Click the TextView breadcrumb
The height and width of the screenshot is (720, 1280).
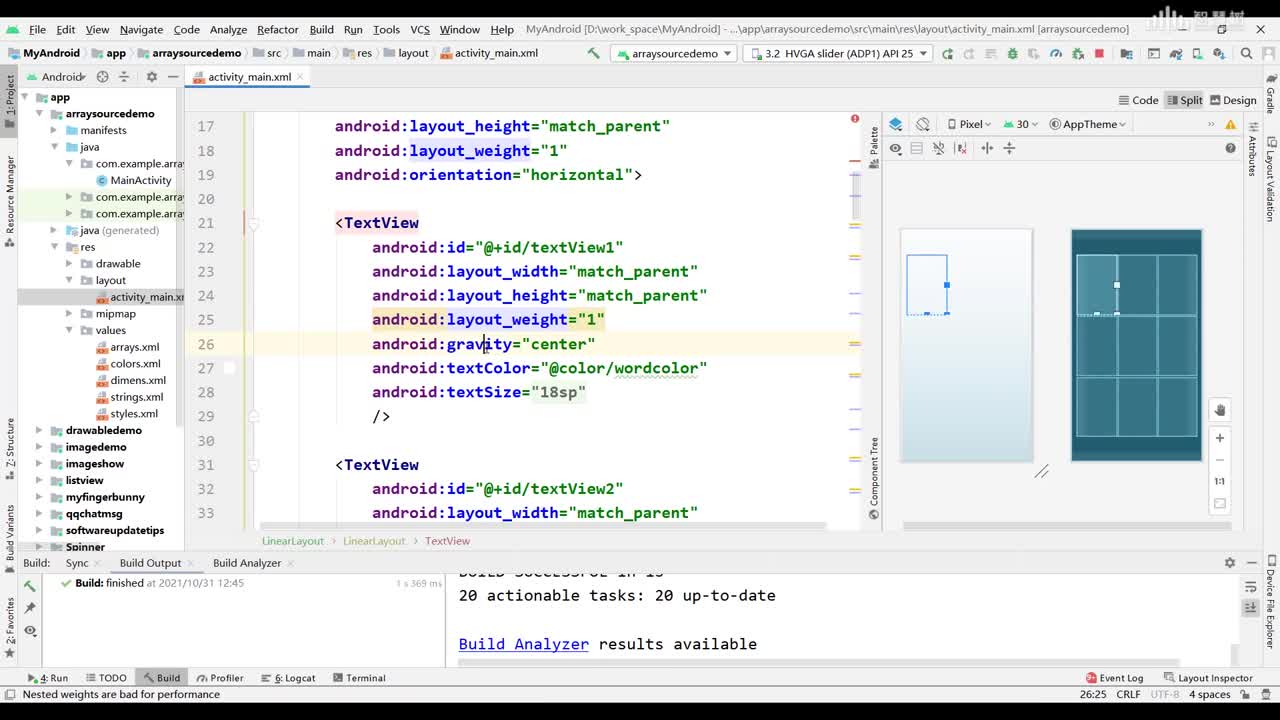pyautogui.click(x=447, y=541)
